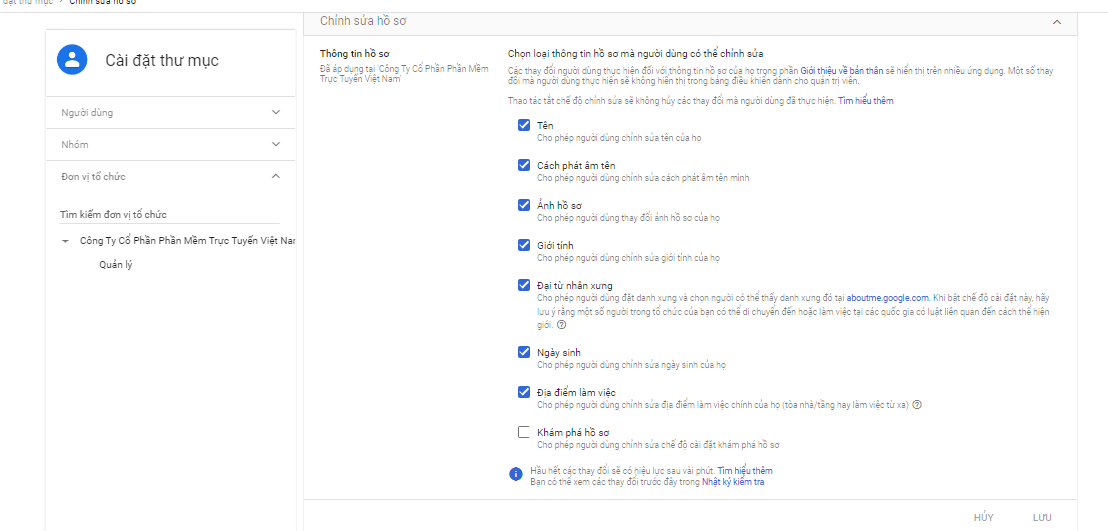Select the Quản lý organizational unit

pyautogui.click(x=116, y=265)
